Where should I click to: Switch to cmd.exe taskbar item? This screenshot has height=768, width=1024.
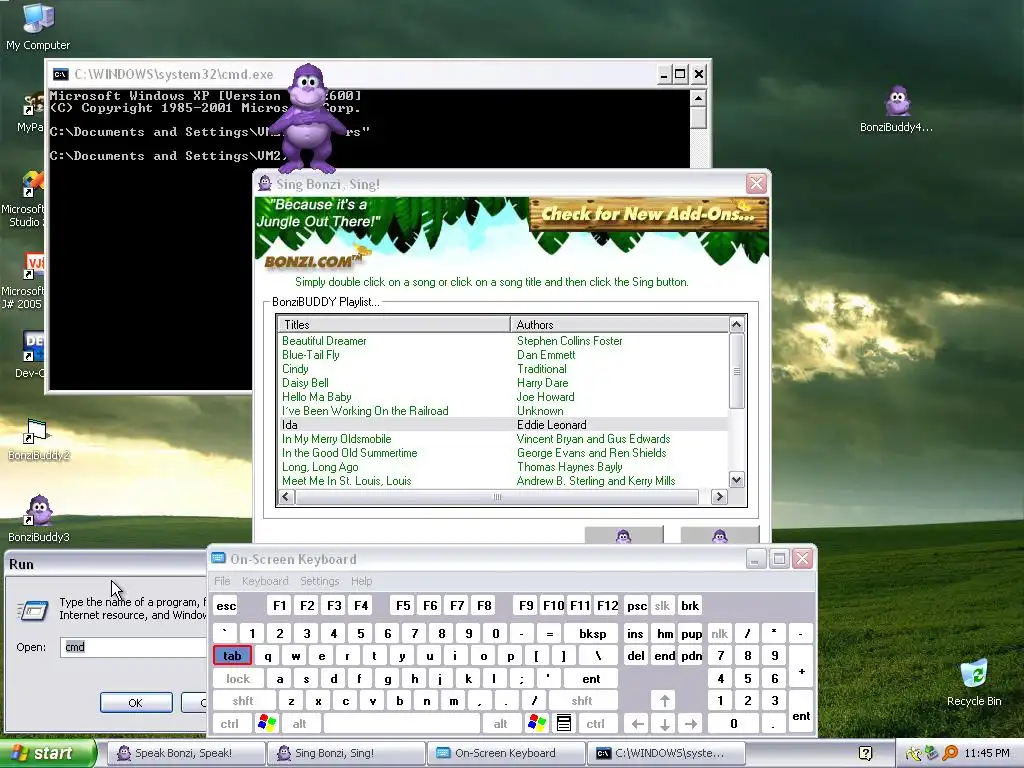(x=665, y=753)
